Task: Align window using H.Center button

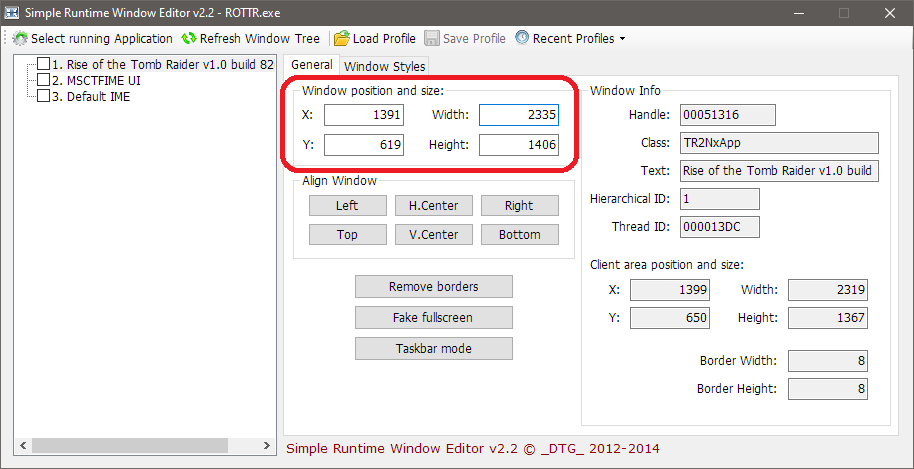Action: pyautogui.click(x=433, y=205)
